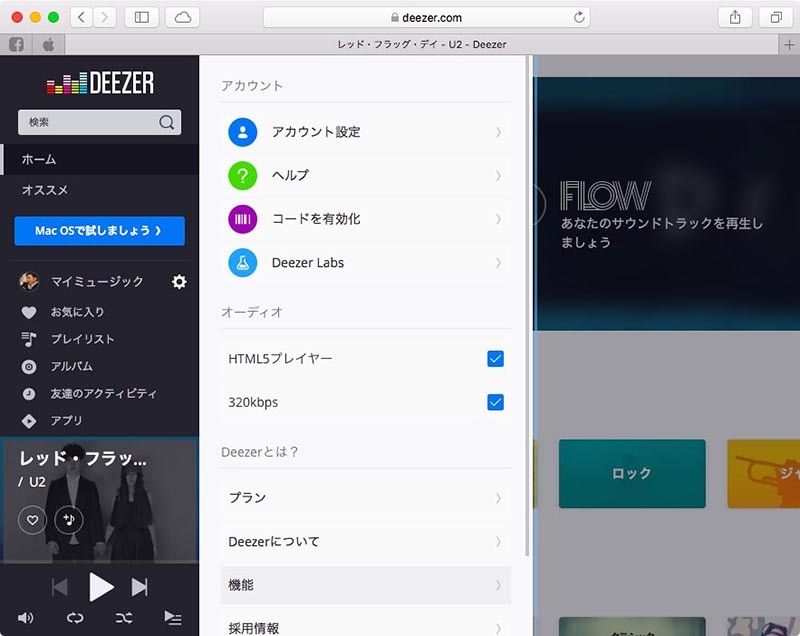800x636 pixels.
Task: Click the U2 album artwork
Action: coord(101,501)
